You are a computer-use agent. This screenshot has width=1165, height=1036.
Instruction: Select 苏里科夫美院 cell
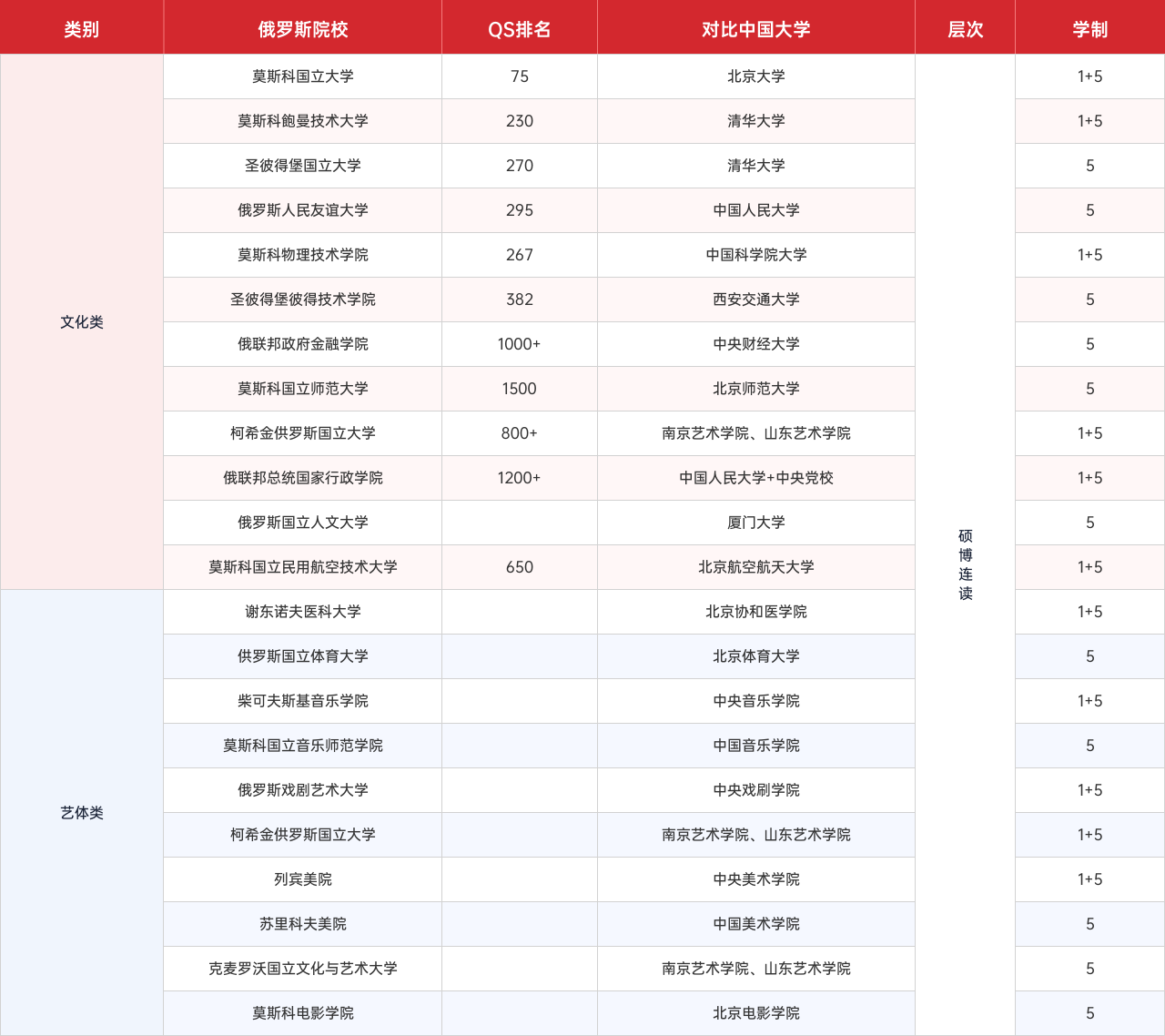click(x=303, y=924)
